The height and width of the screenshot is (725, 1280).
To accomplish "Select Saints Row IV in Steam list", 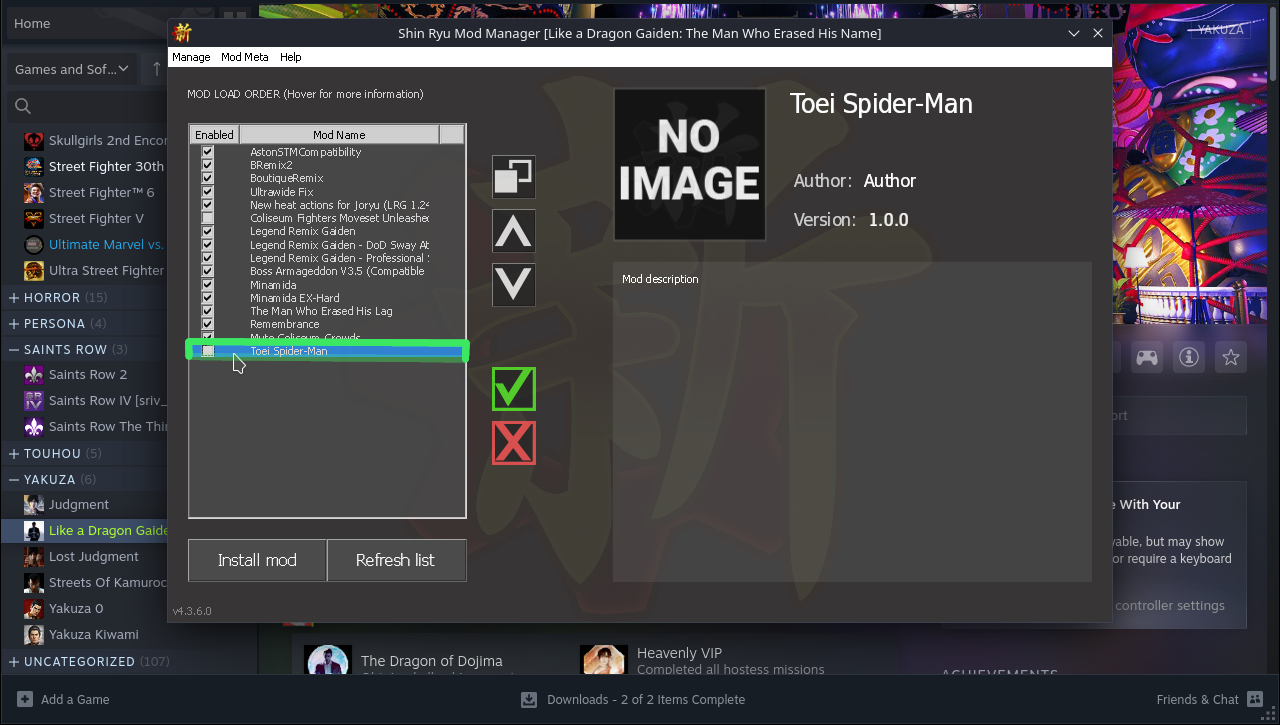I will click(107, 400).
